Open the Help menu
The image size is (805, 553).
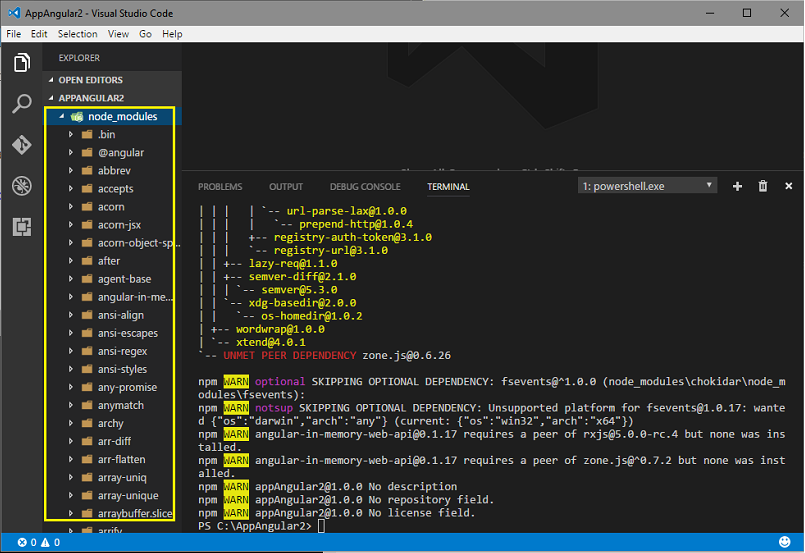172,34
